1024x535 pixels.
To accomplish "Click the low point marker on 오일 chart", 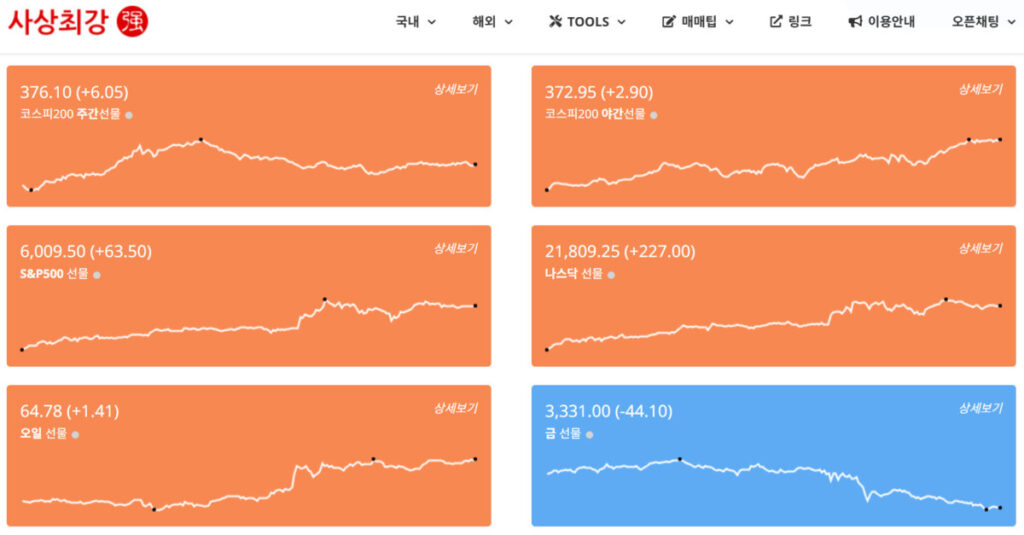I will click(x=153, y=509).
